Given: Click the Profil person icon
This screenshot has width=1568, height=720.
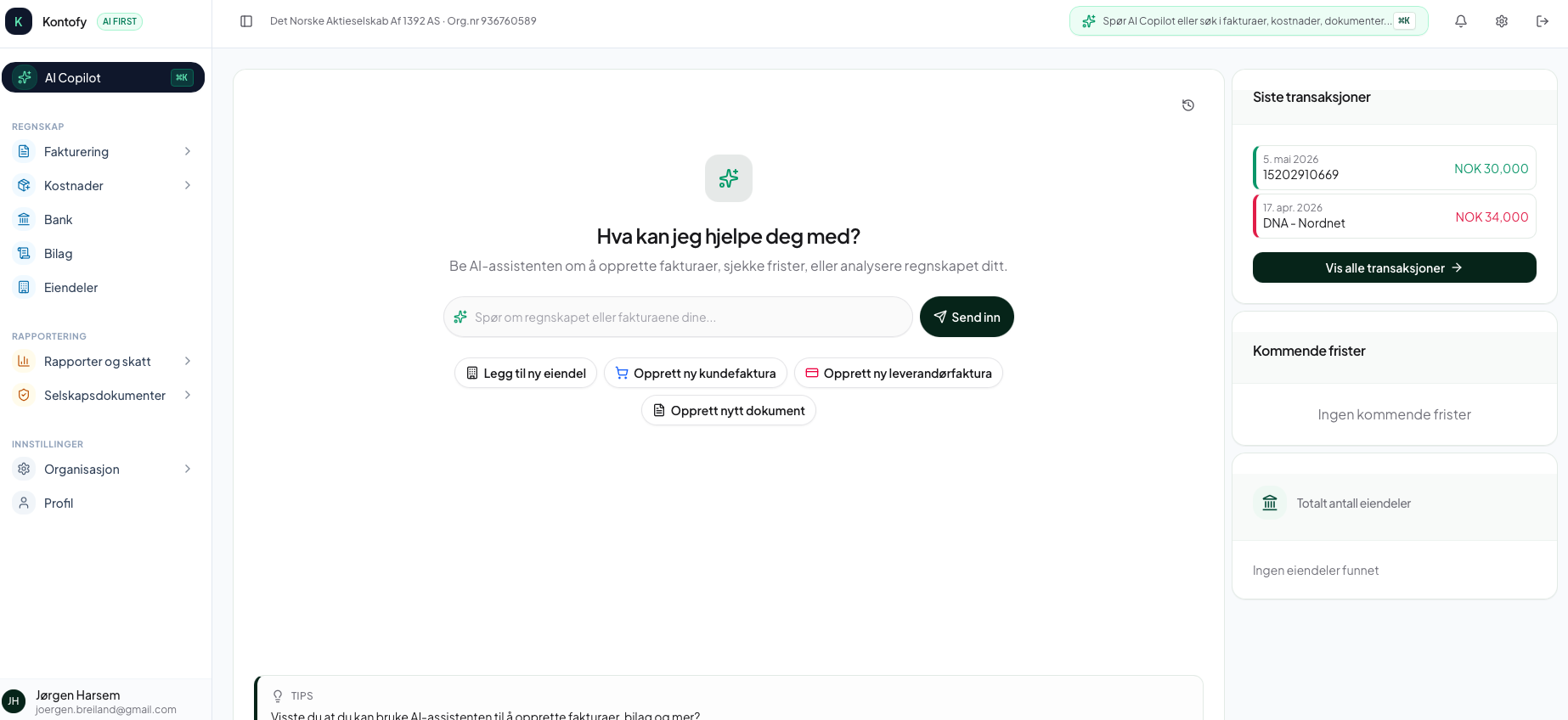Looking at the screenshot, I should click(24, 503).
